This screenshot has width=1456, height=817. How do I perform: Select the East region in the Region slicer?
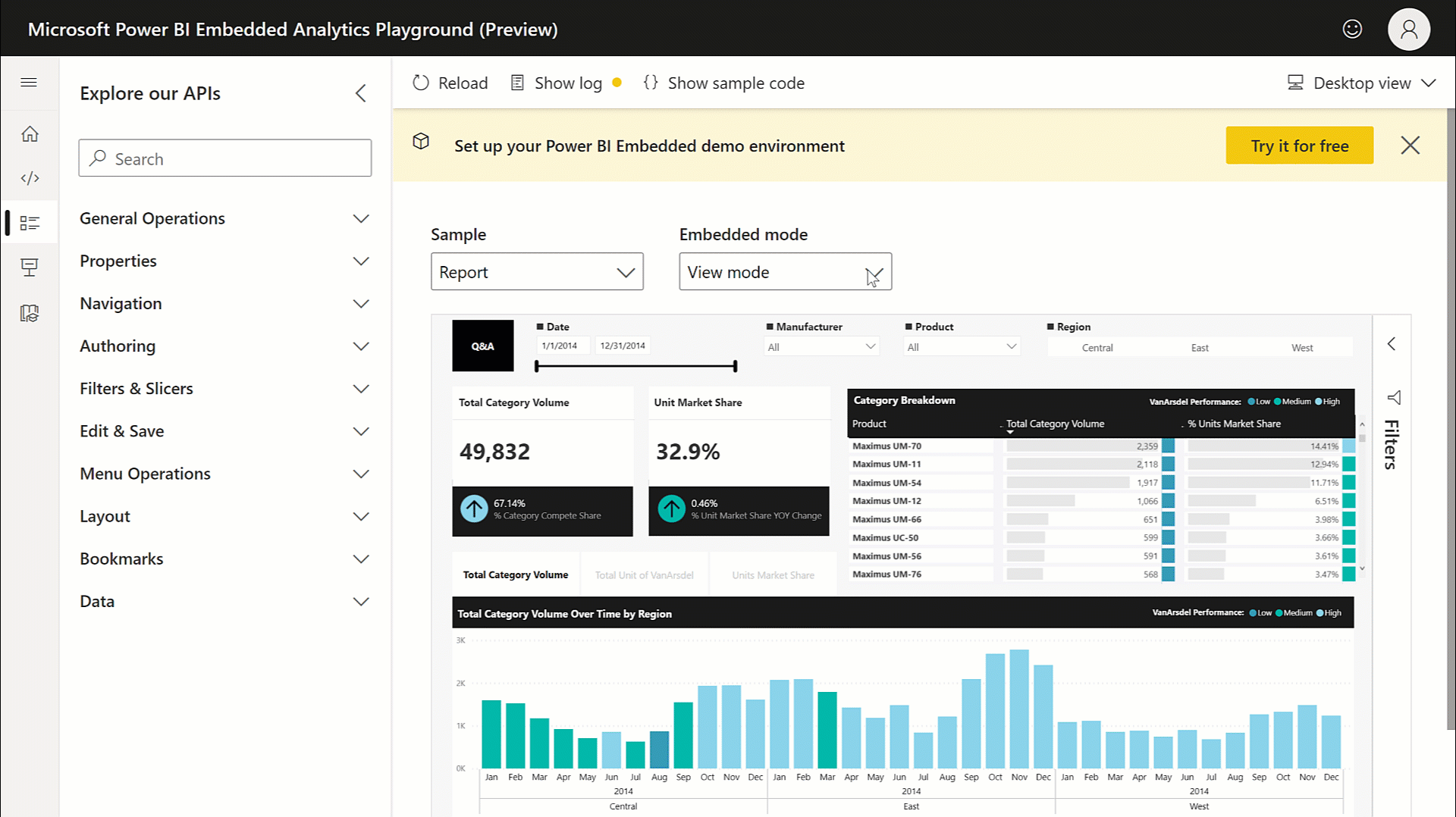click(x=1199, y=347)
